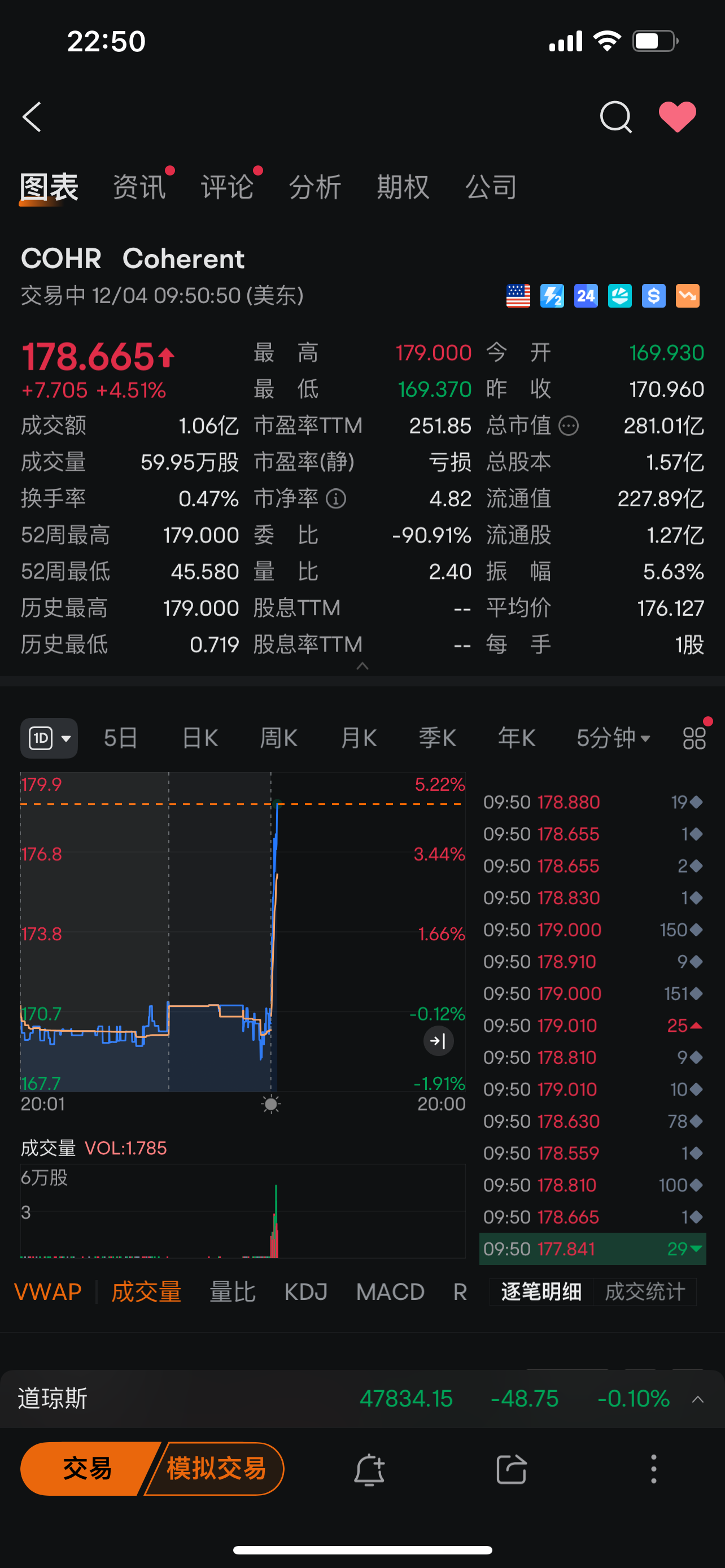Image resolution: width=725 pixels, height=1568 pixels.
Task: Tap the lightning Z2 badge icon
Action: pos(552,296)
